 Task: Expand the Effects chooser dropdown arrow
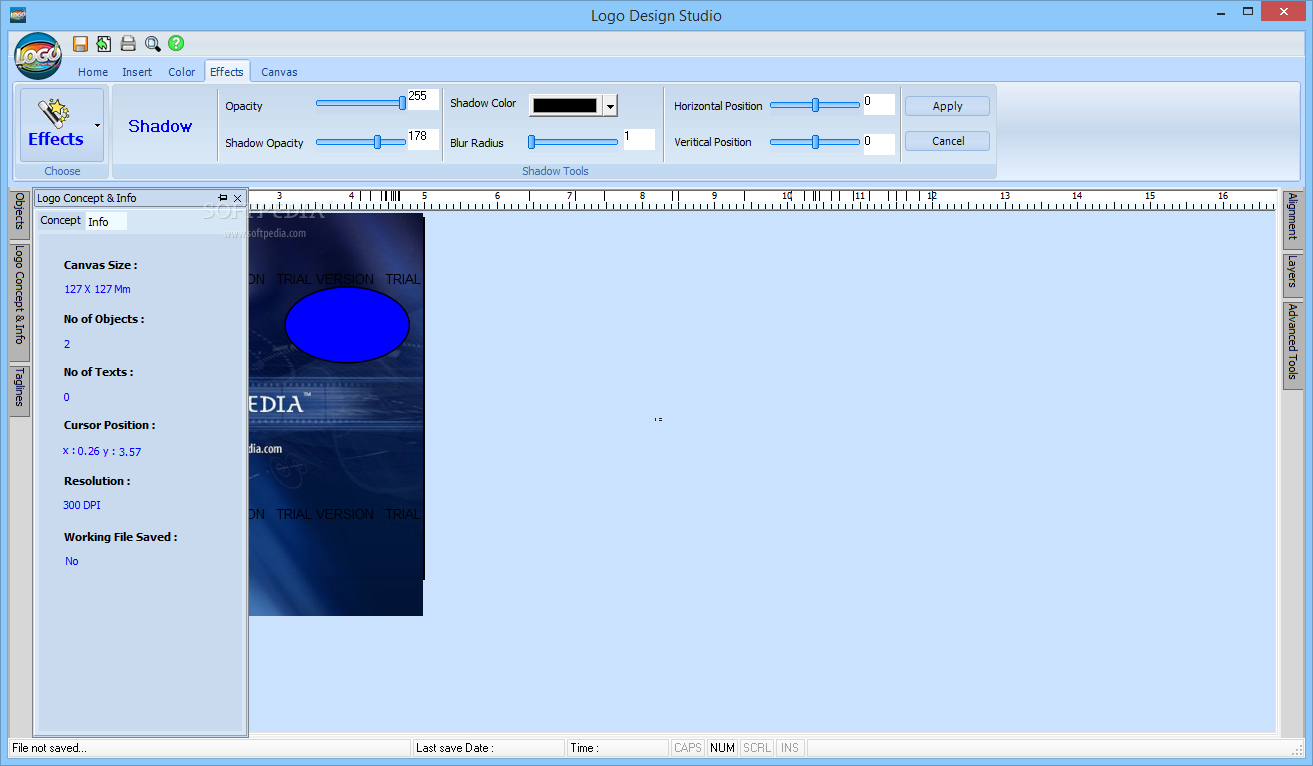point(98,125)
